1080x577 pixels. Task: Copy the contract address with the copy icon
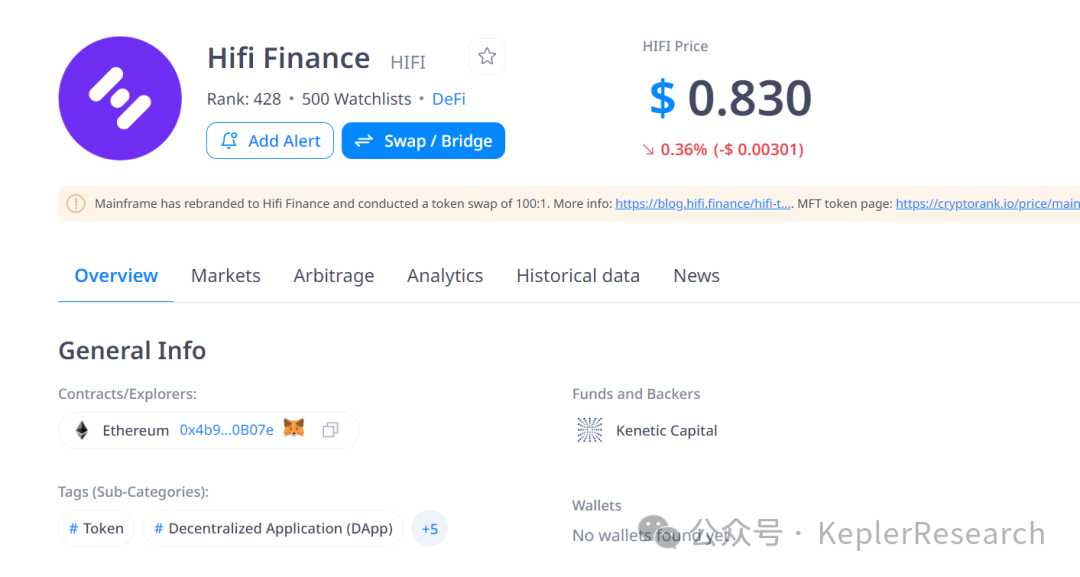coord(330,430)
